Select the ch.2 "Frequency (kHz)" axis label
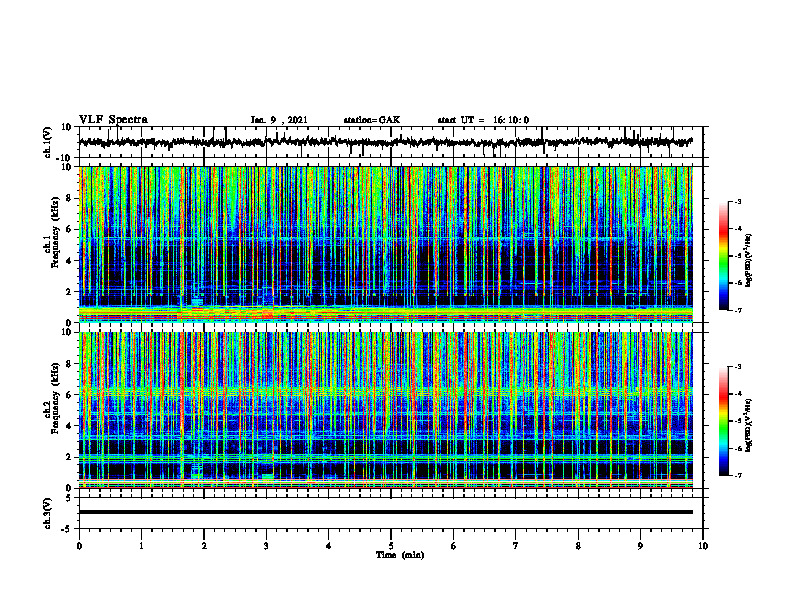This screenshot has width=792, height=612. (x=55, y=398)
